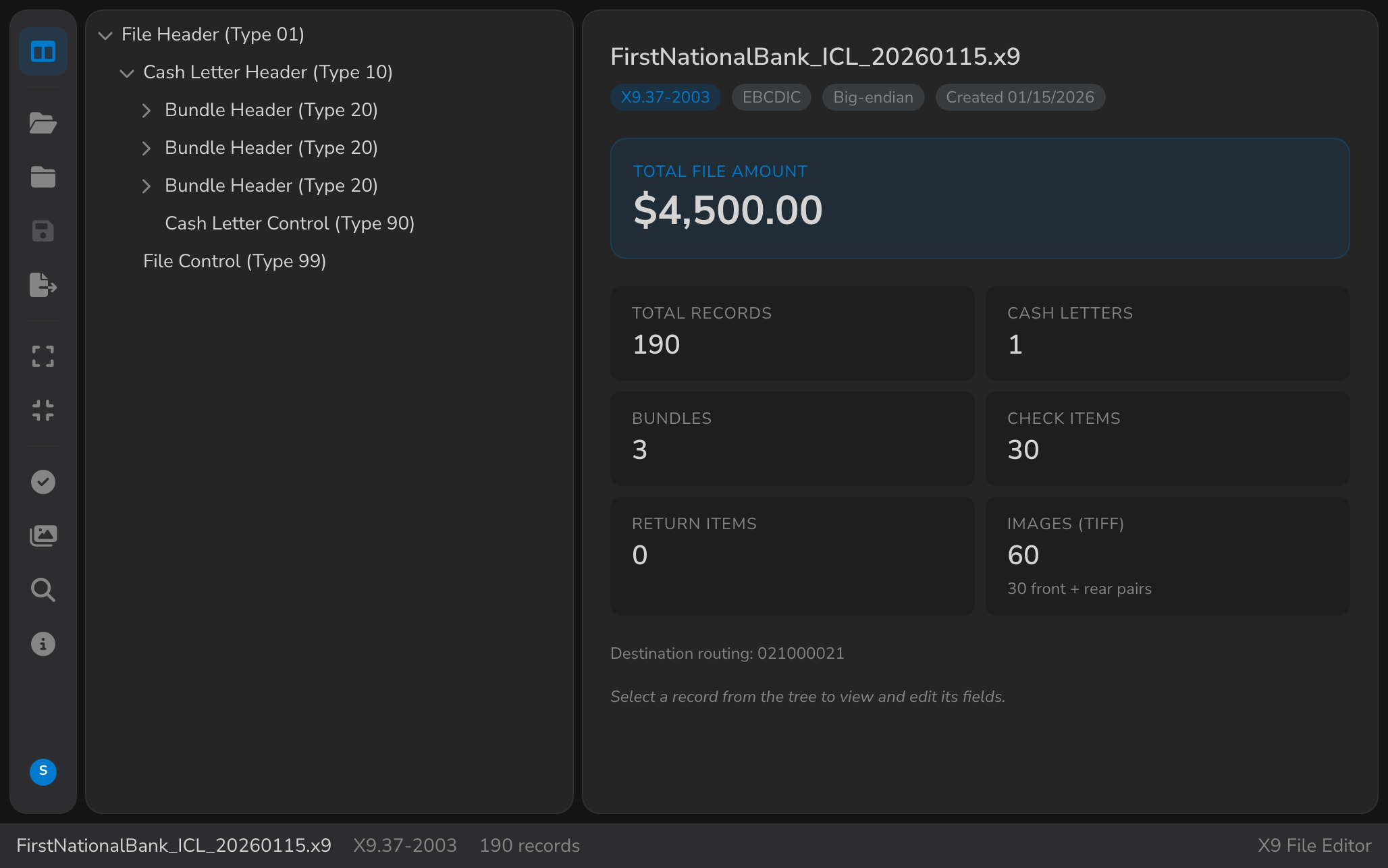Screen dimensions: 1388x868
Task: Open the images gallery icon
Action: (x=43, y=536)
